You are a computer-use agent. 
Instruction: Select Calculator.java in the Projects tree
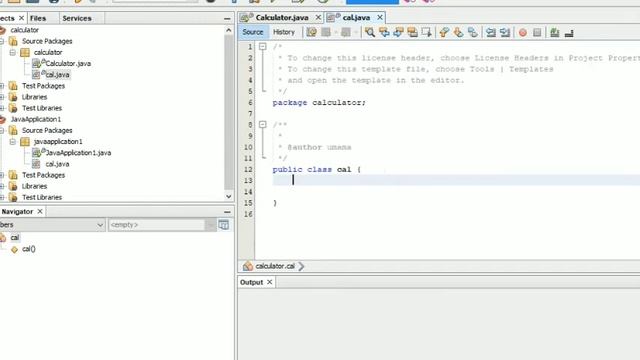(68, 63)
